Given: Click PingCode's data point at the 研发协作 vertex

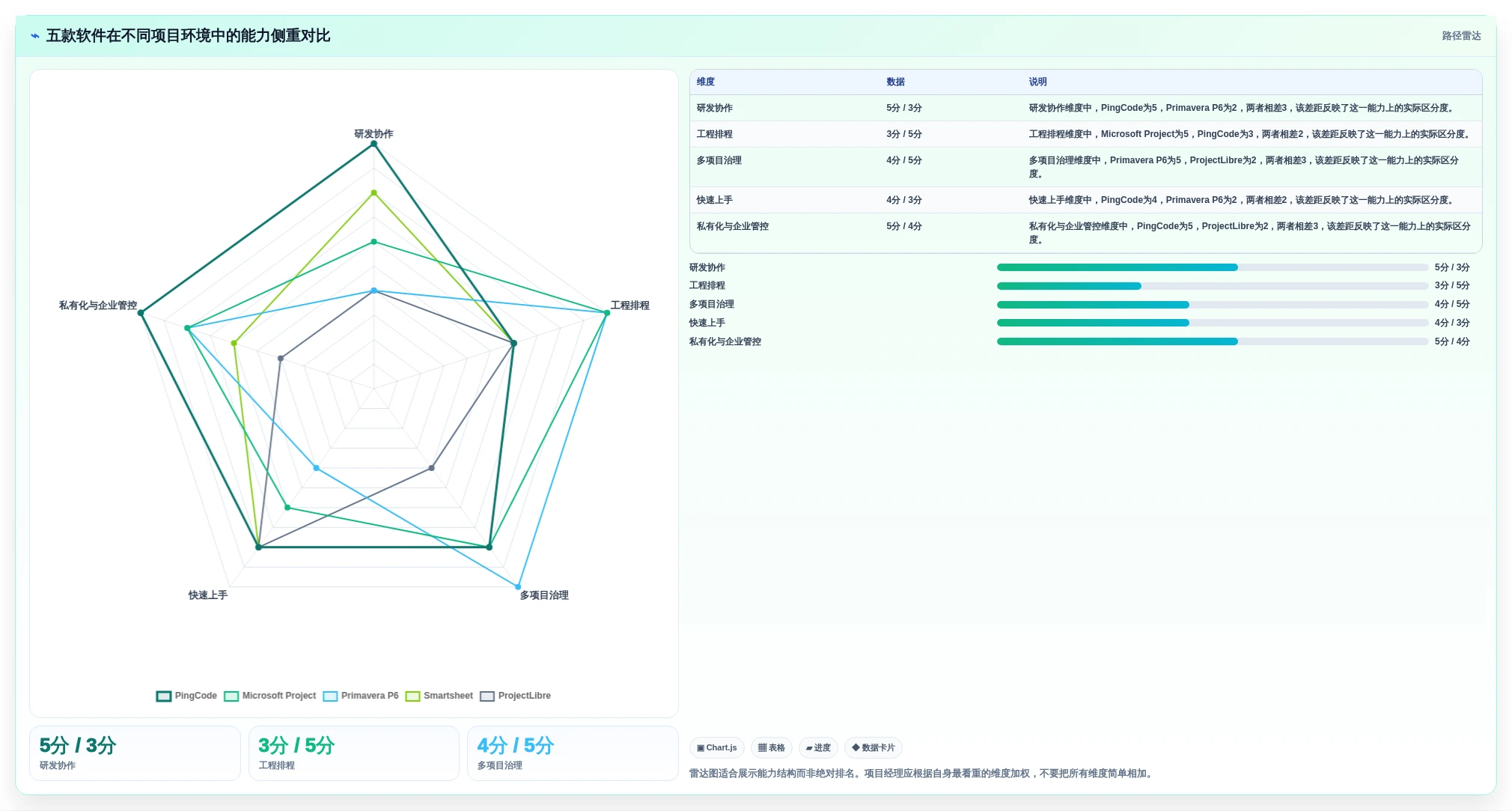Looking at the screenshot, I should click(x=374, y=144).
